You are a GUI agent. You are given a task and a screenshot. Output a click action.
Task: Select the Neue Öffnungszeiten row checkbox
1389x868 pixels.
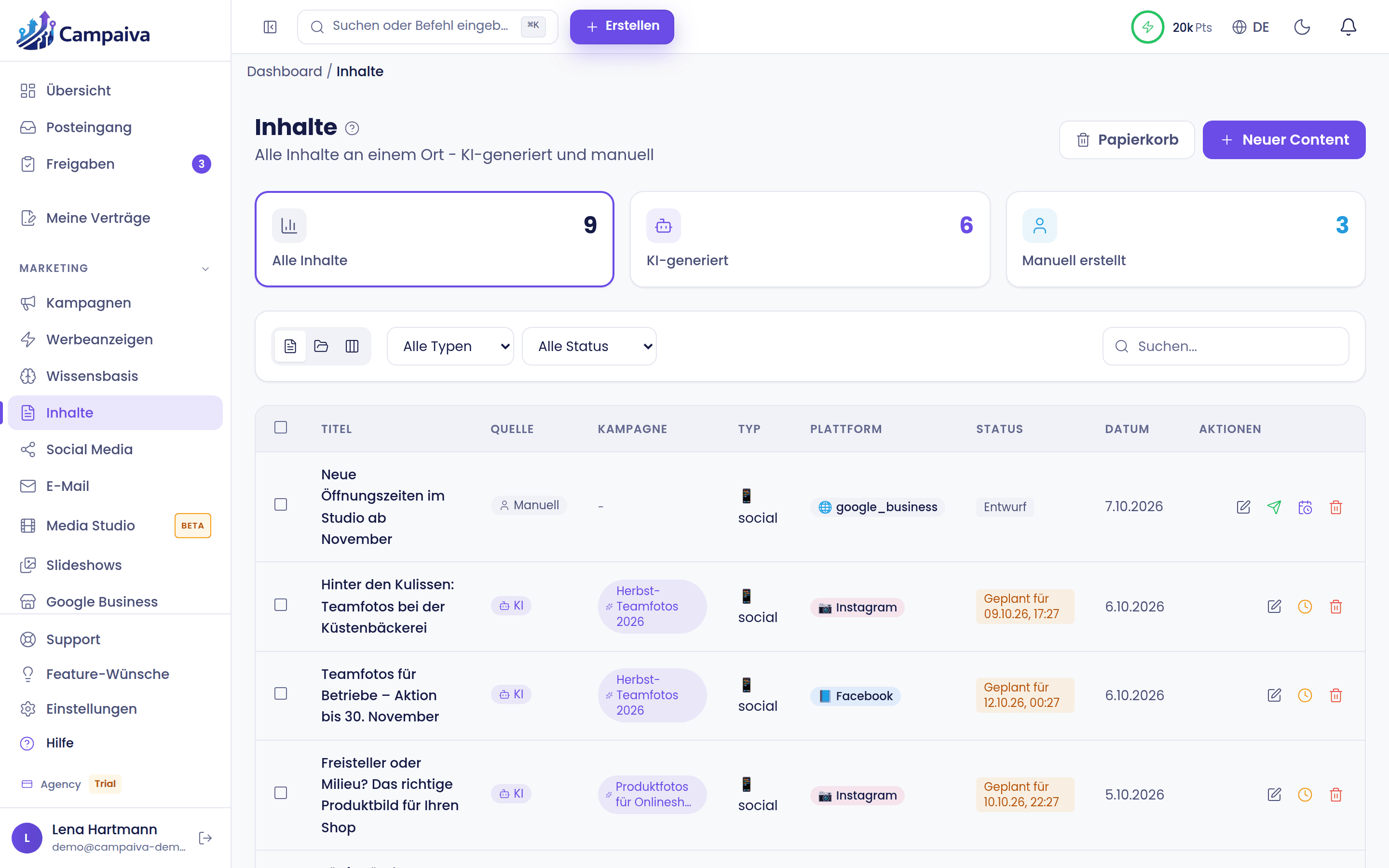coord(281,504)
